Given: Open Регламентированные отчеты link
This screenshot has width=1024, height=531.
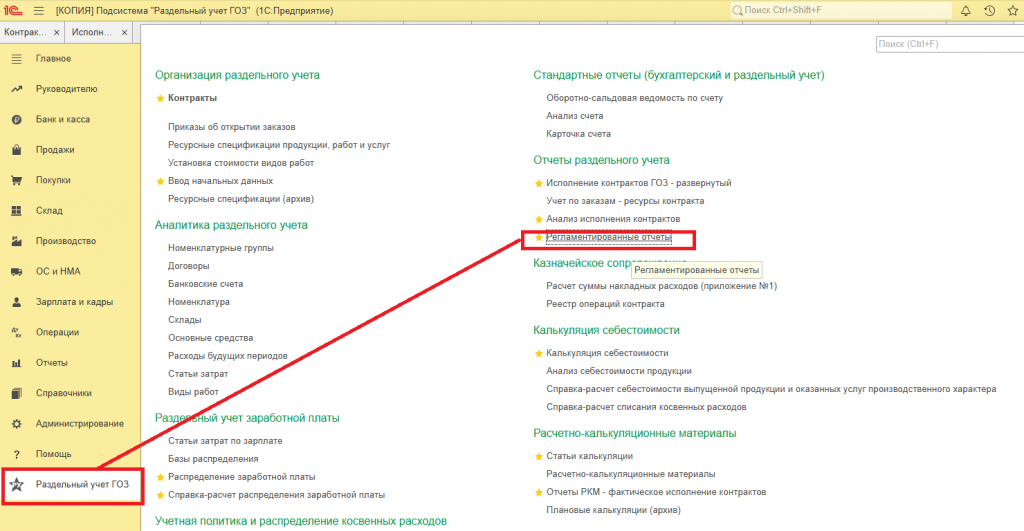Looking at the screenshot, I should (x=609, y=237).
